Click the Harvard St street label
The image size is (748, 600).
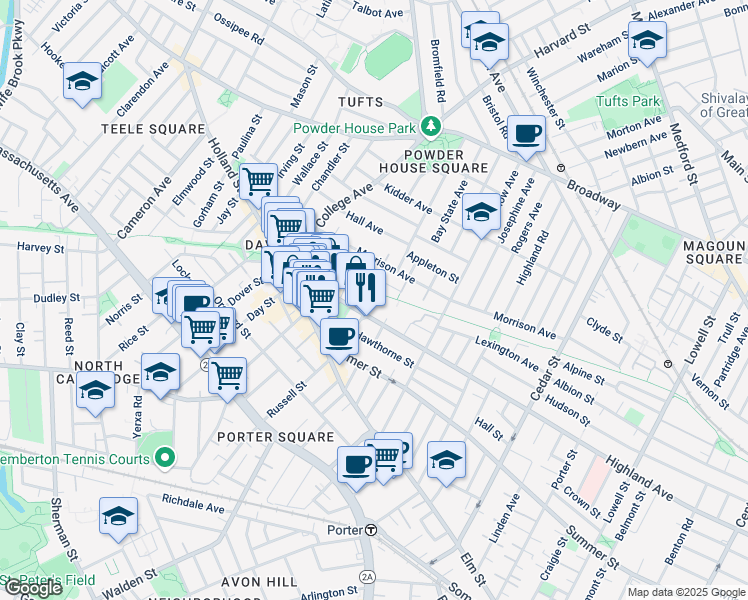562,41
